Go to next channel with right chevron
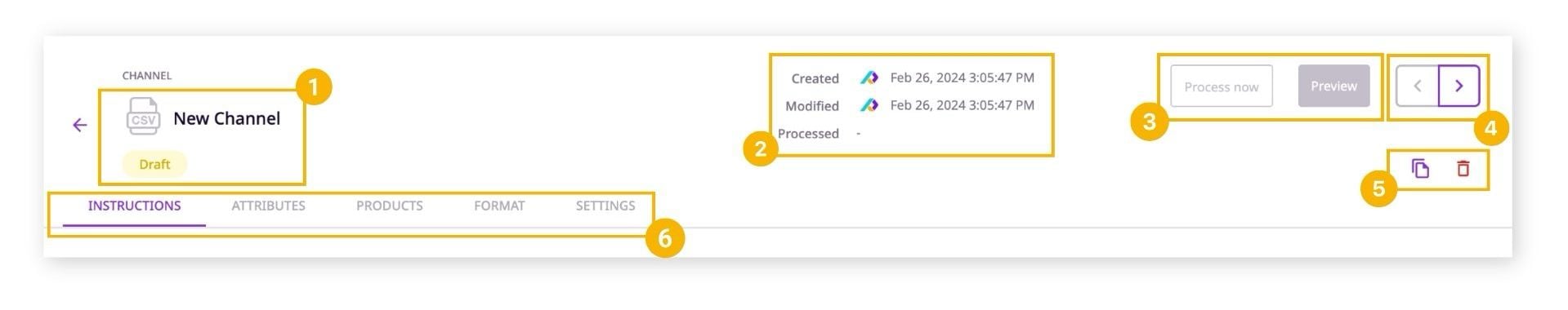The image size is (1568, 310). tap(1459, 86)
